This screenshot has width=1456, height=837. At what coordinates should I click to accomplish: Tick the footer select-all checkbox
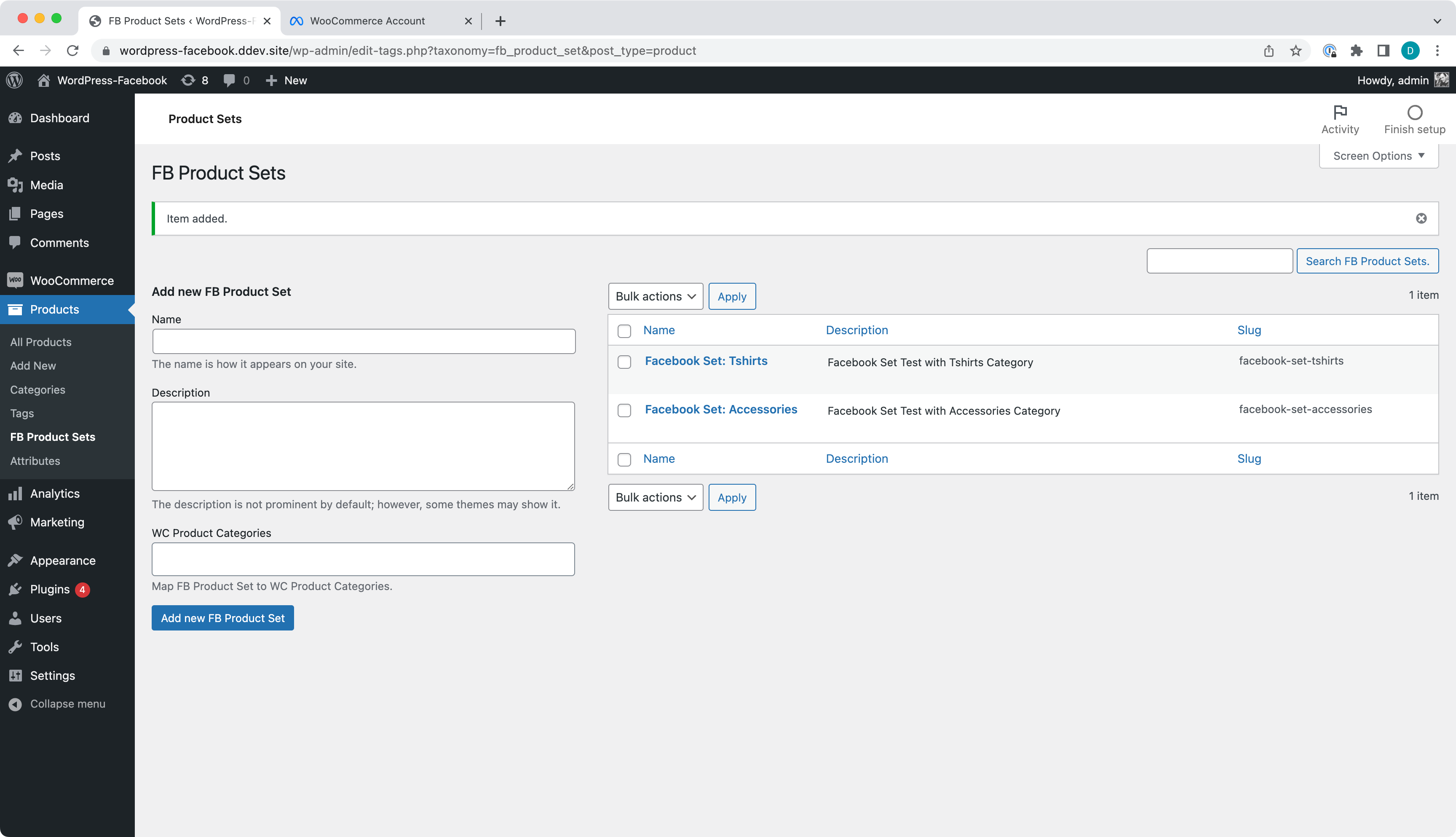click(624, 459)
